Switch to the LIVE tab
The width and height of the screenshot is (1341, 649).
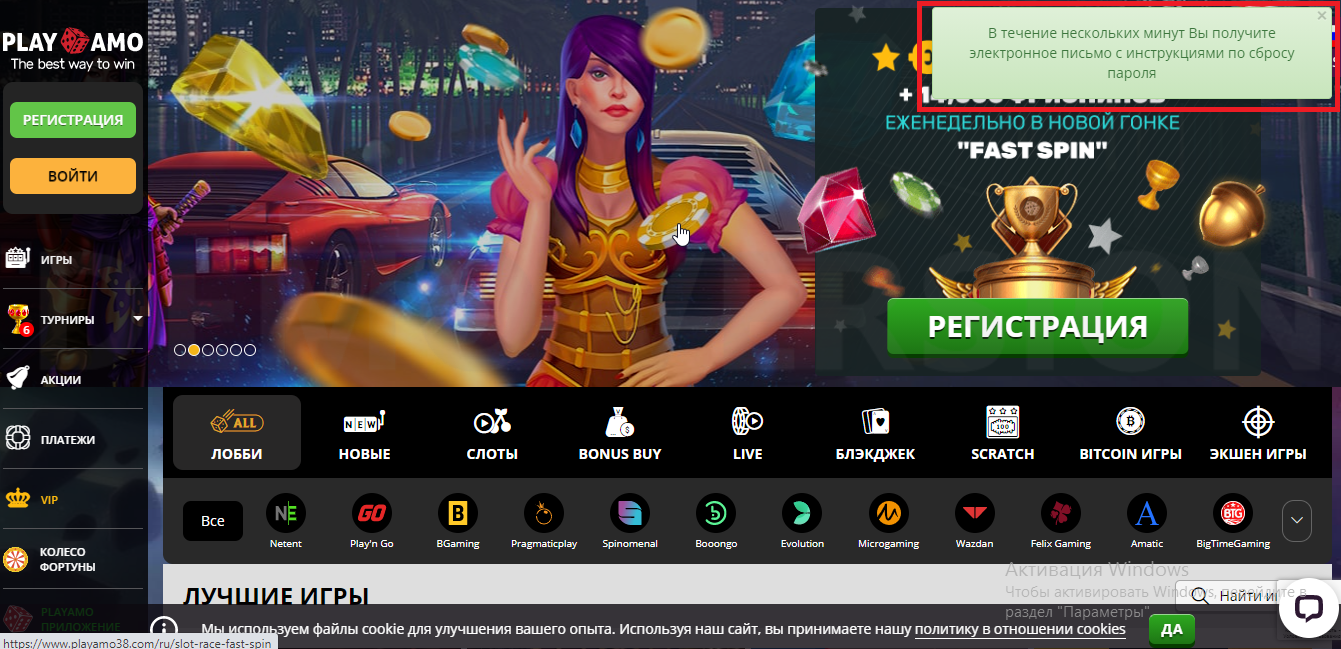pyautogui.click(x=748, y=432)
